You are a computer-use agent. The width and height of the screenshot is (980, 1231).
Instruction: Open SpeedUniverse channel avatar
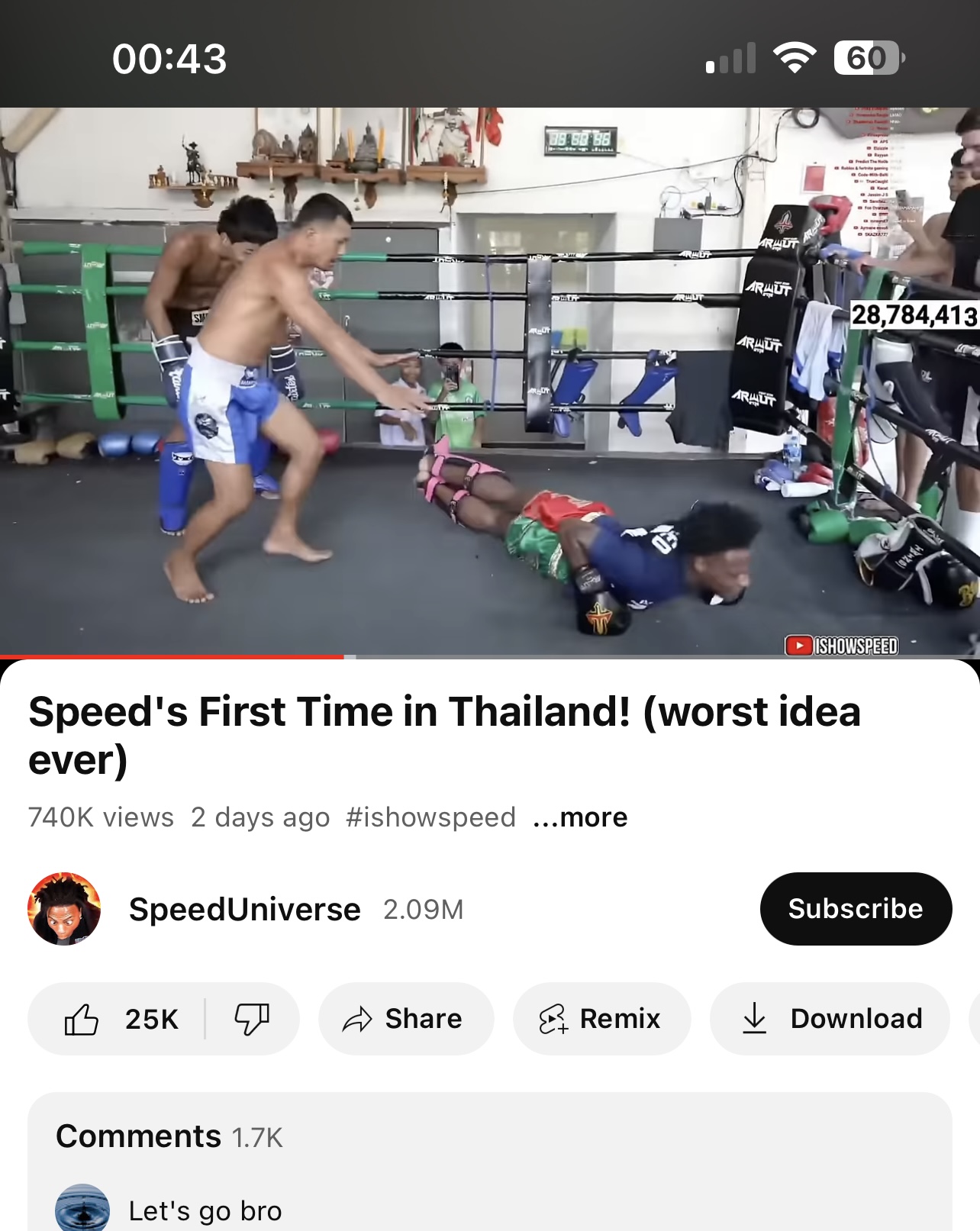pos(64,909)
